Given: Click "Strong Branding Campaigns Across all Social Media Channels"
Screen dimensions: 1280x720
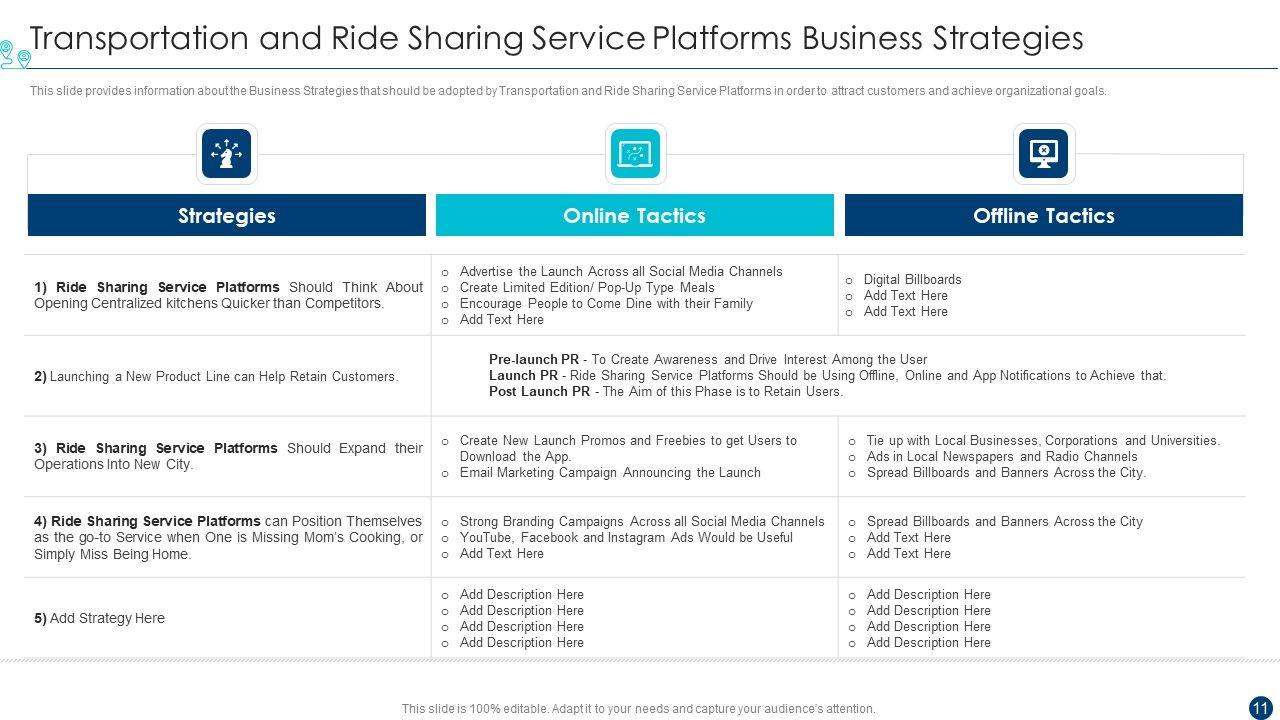Looking at the screenshot, I should point(642,522).
